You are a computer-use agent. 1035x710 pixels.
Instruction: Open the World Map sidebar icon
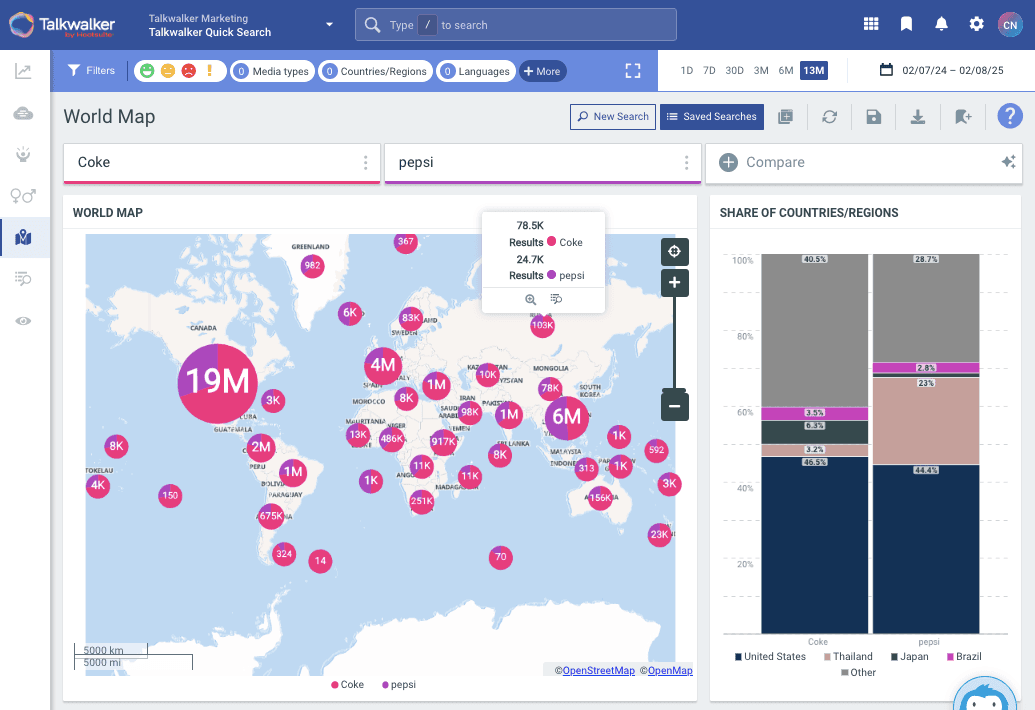[x=24, y=237]
